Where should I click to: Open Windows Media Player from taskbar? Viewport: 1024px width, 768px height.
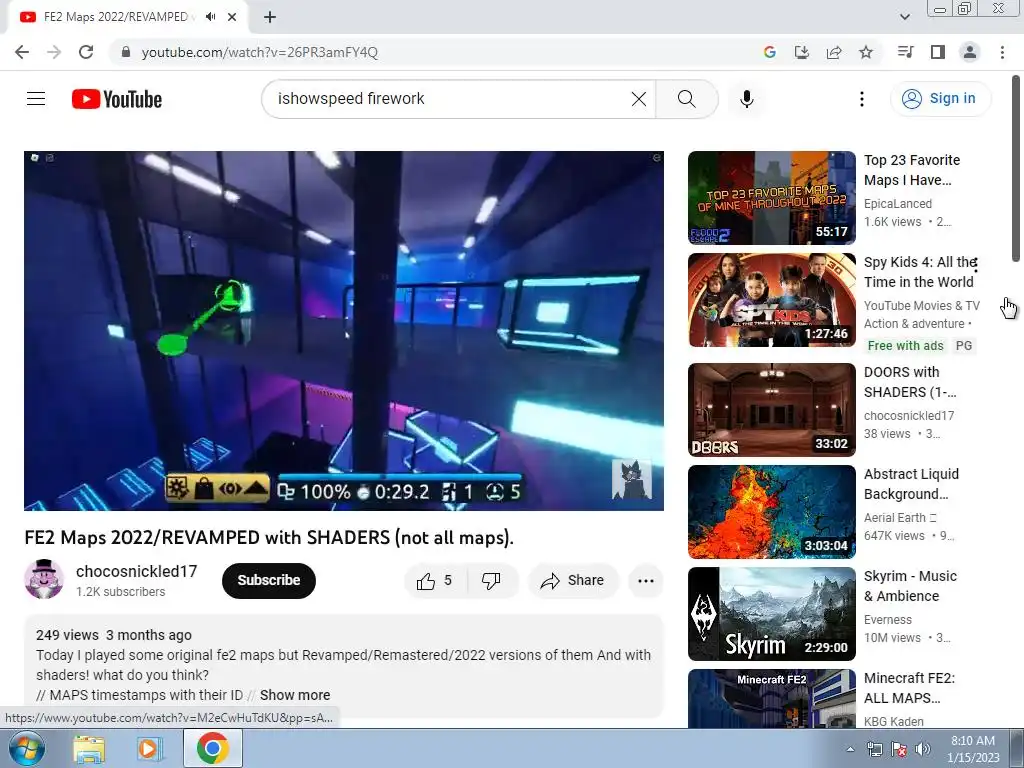point(150,748)
